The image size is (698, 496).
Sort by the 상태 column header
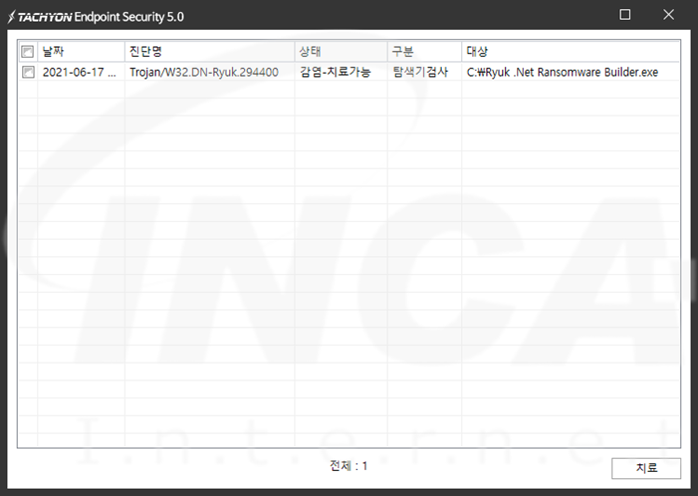pyautogui.click(x=341, y=52)
